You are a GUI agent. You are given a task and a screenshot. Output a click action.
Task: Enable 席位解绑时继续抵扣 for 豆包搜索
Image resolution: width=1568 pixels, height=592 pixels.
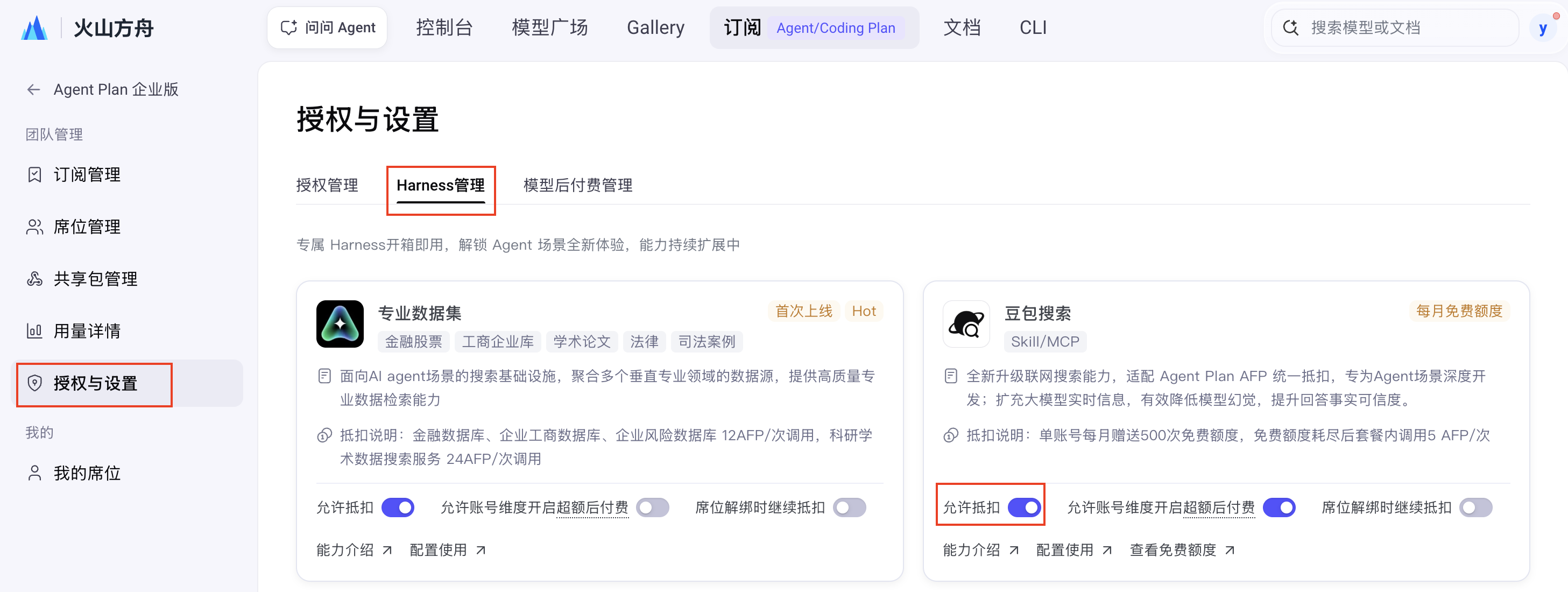[x=1475, y=508]
